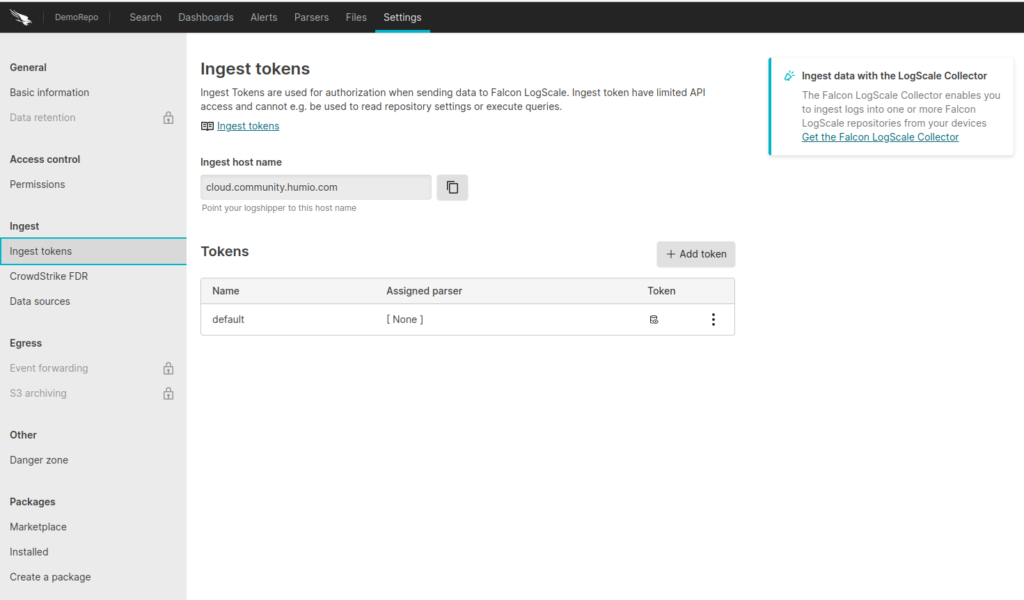Open the Marketplace packages page
This screenshot has width=1024, height=600.
pos(38,527)
